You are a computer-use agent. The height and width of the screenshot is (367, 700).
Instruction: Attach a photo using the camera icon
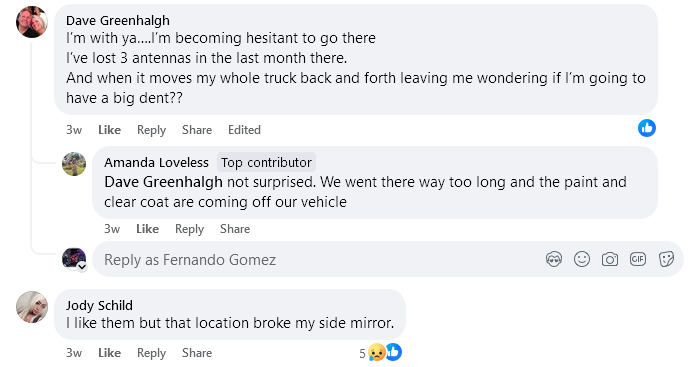610,259
